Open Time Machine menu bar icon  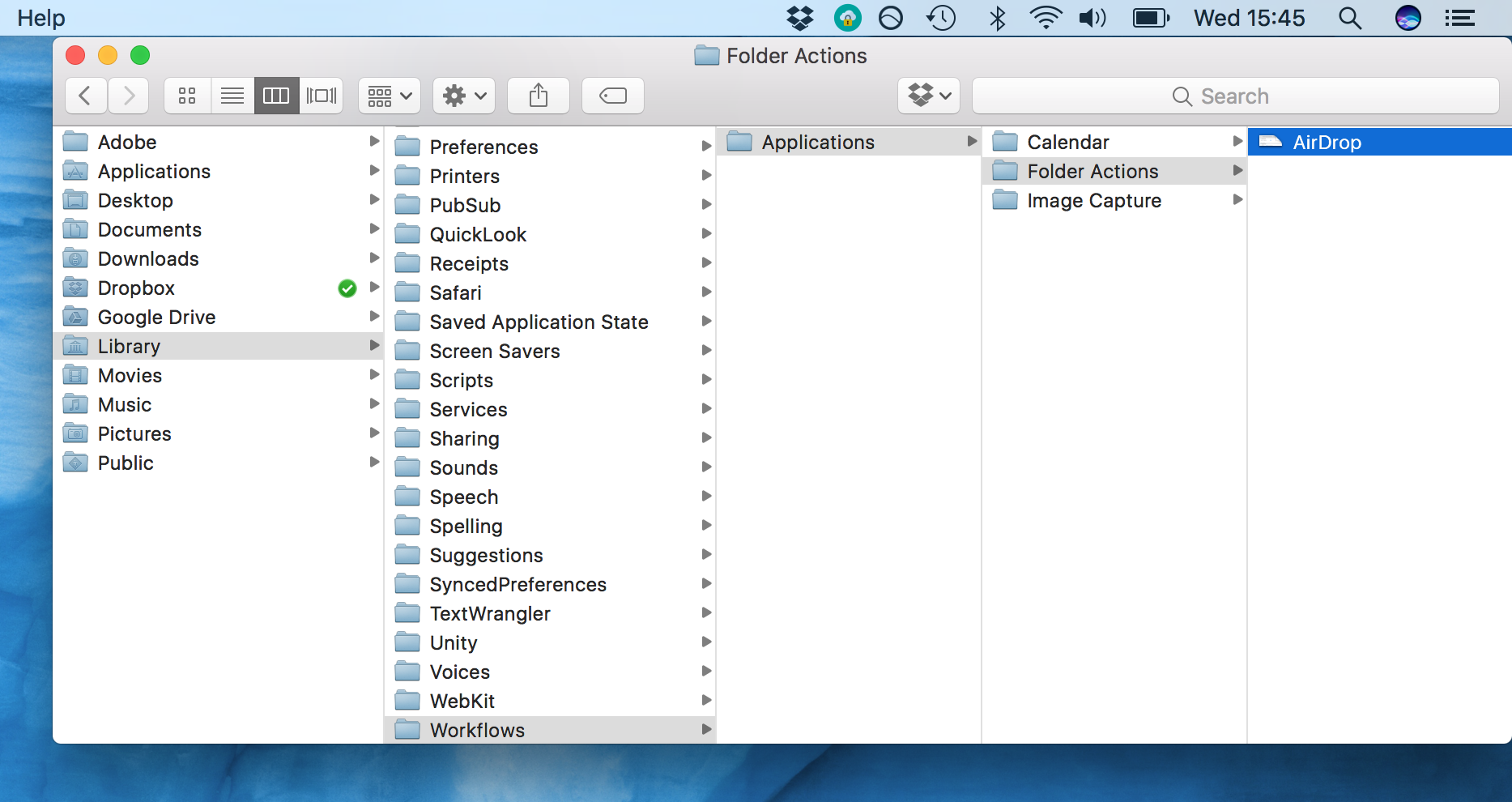(x=941, y=18)
